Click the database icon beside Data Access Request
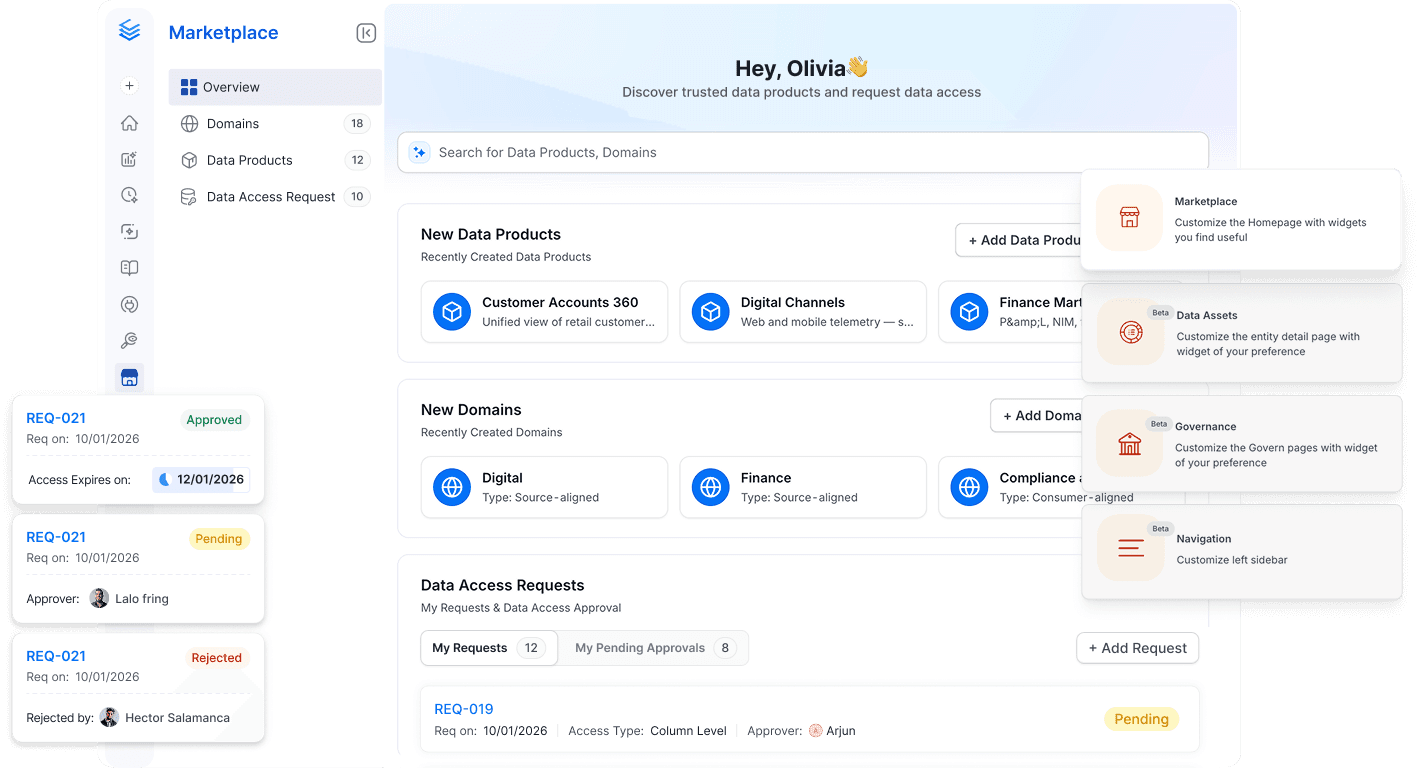This screenshot has width=1422, height=771. (189, 197)
